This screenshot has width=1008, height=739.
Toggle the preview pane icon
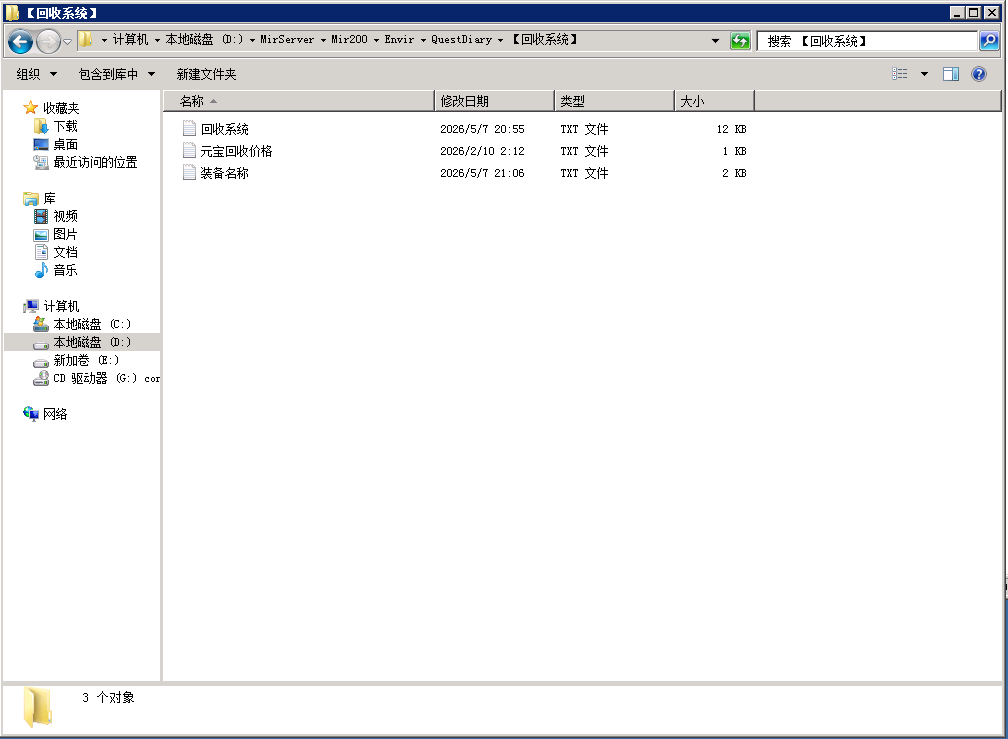click(x=951, y=74)
